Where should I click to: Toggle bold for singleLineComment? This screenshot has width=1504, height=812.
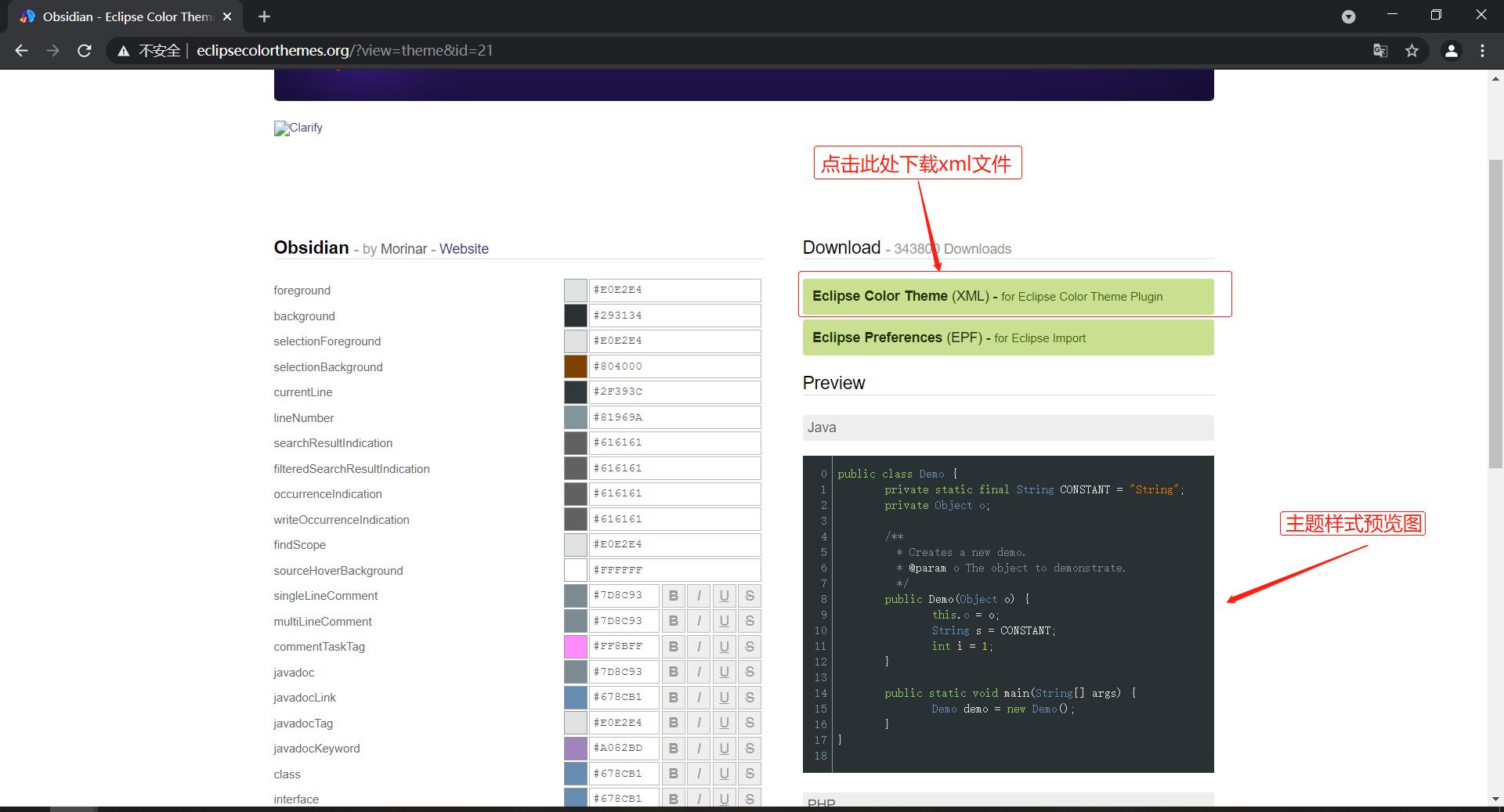[673, 596]
